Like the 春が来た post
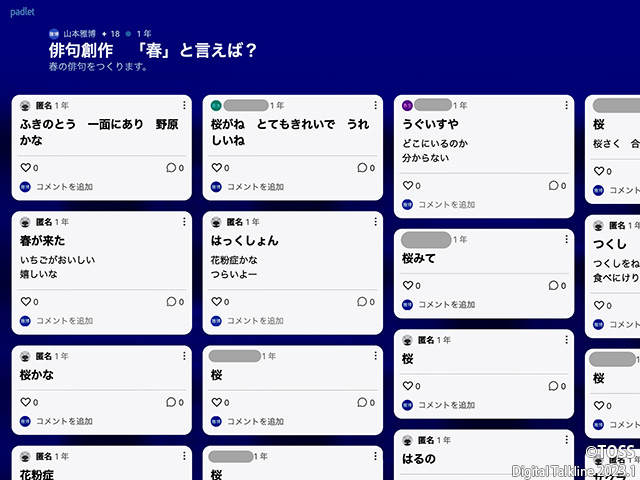This screenshot has height=480, width=640. coord(25,302)
